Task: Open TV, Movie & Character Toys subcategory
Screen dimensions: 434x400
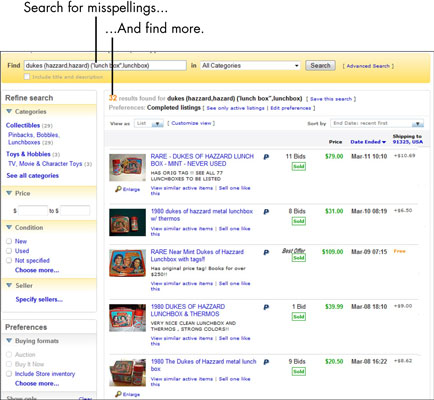Action: 45,164
